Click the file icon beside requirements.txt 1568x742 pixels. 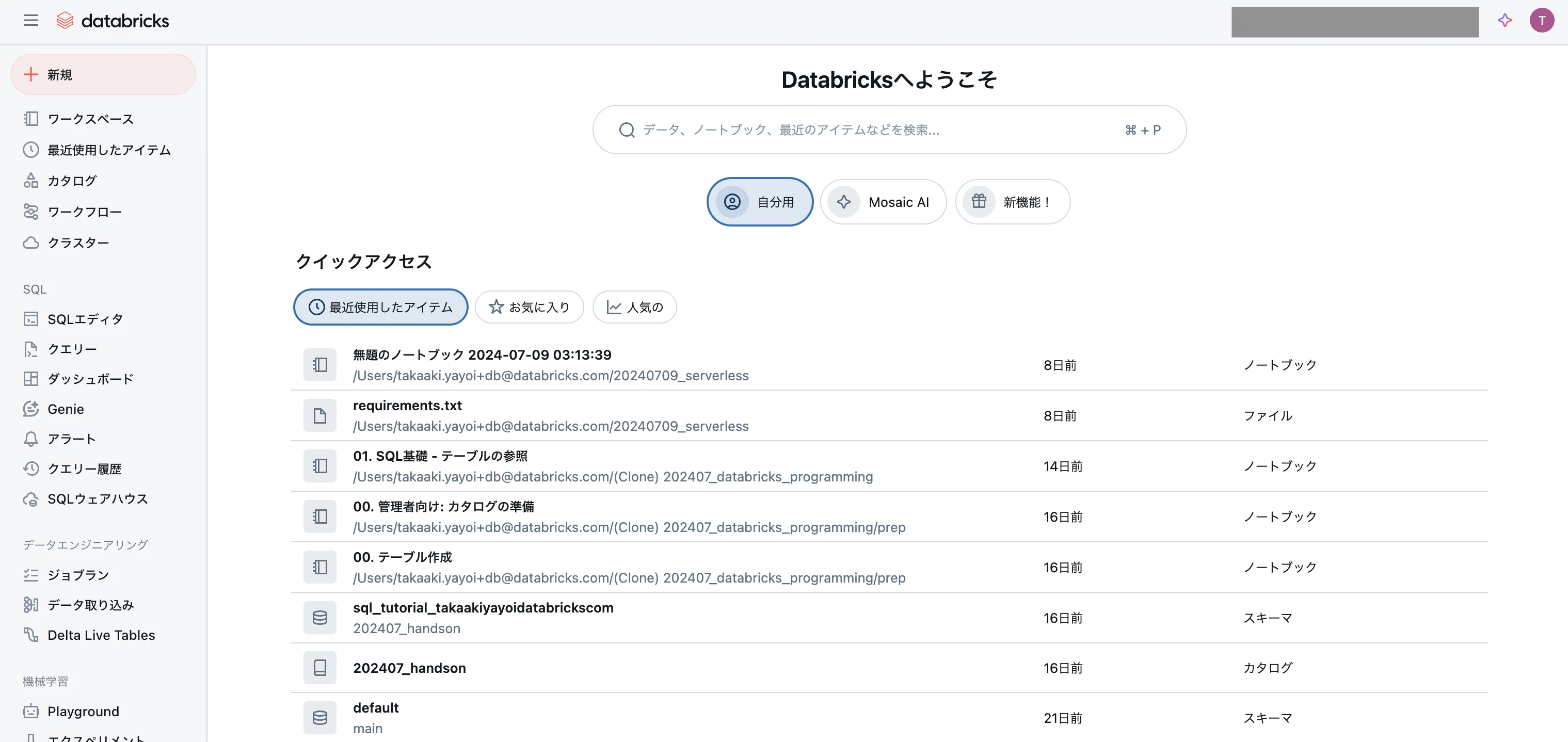319,415
